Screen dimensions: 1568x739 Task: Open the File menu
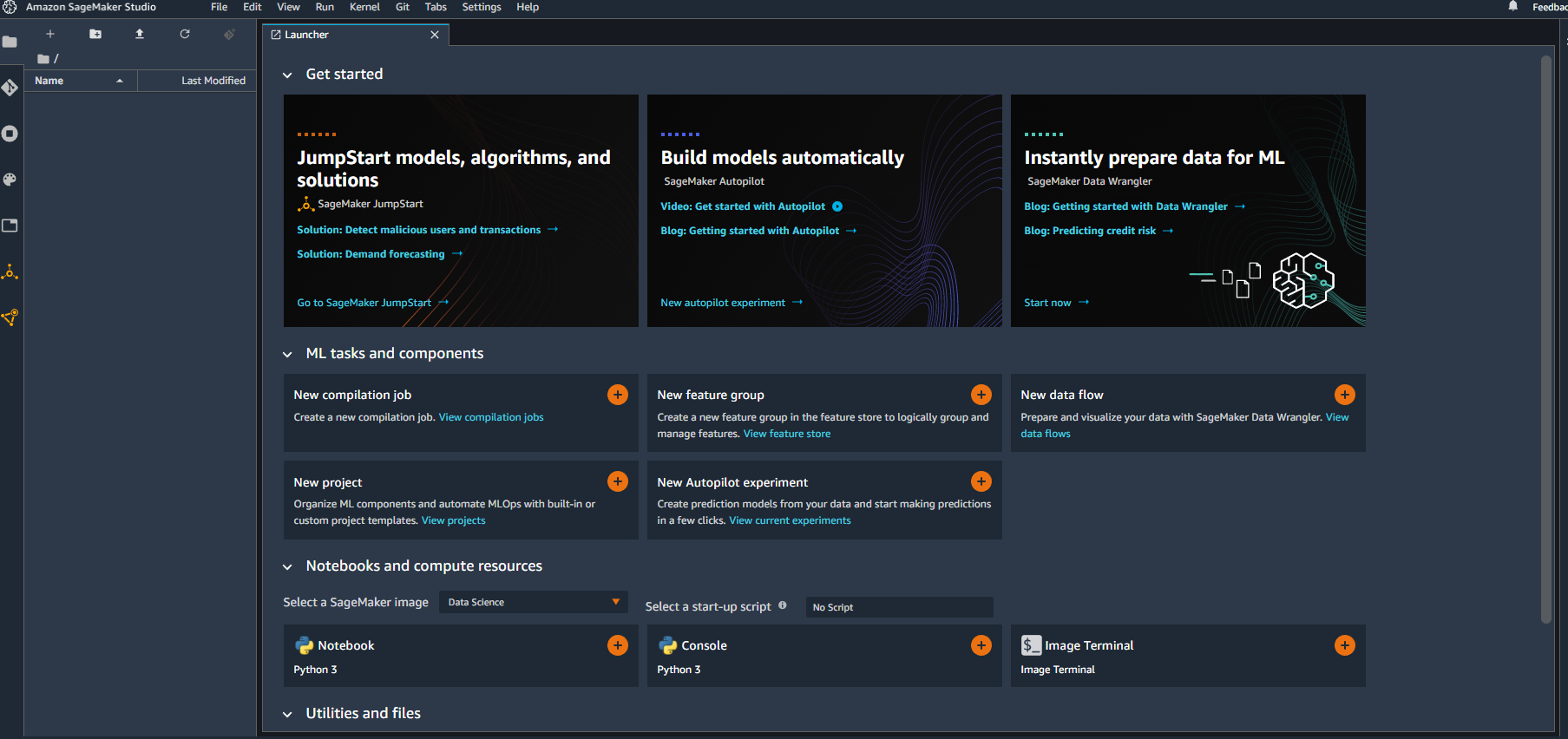pos(220,7)
